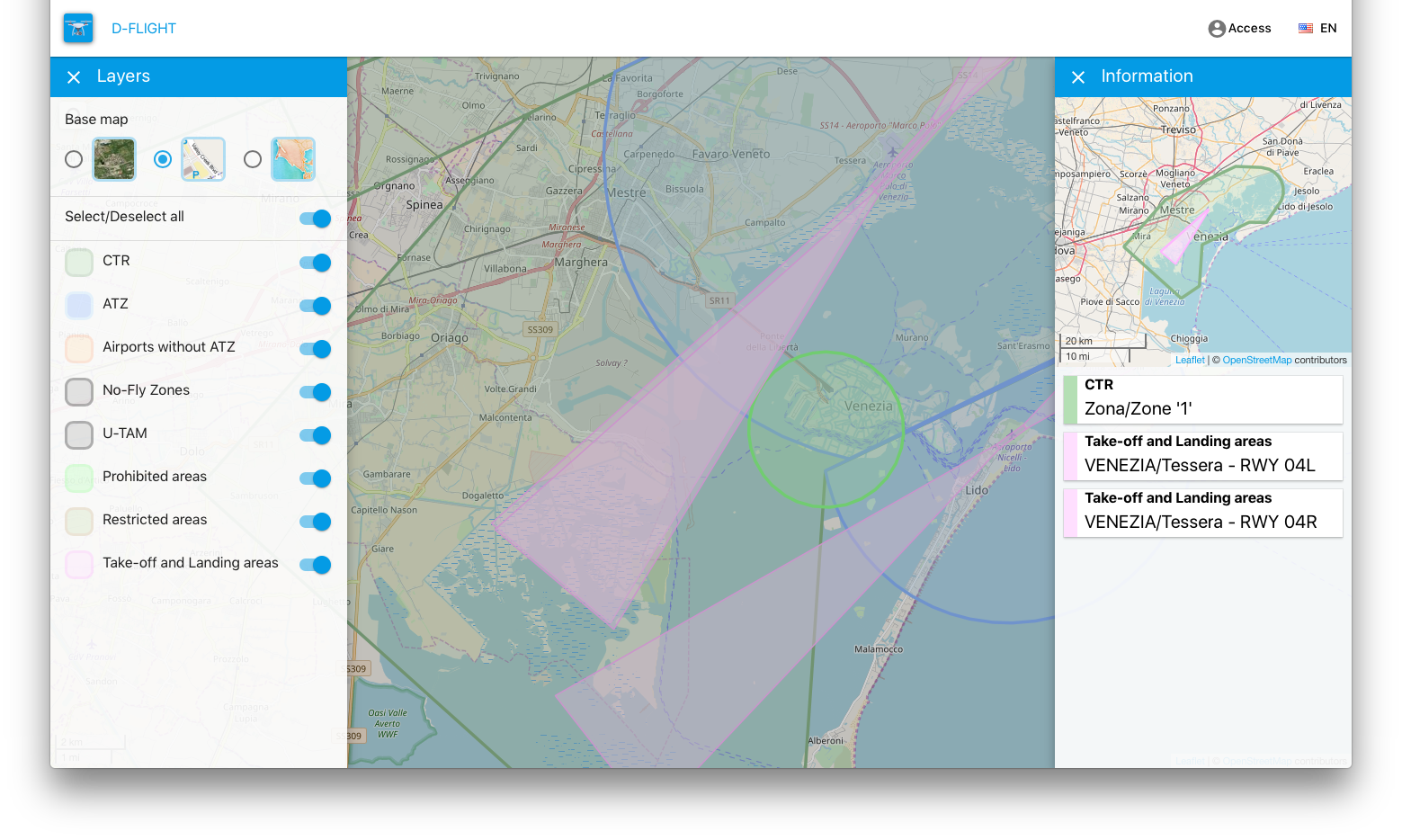Viewport: 1402px width, 840px height.
Task: Toggle the No-Fly Zones switch
Action: pyautogui.click(x=316, y=392)
